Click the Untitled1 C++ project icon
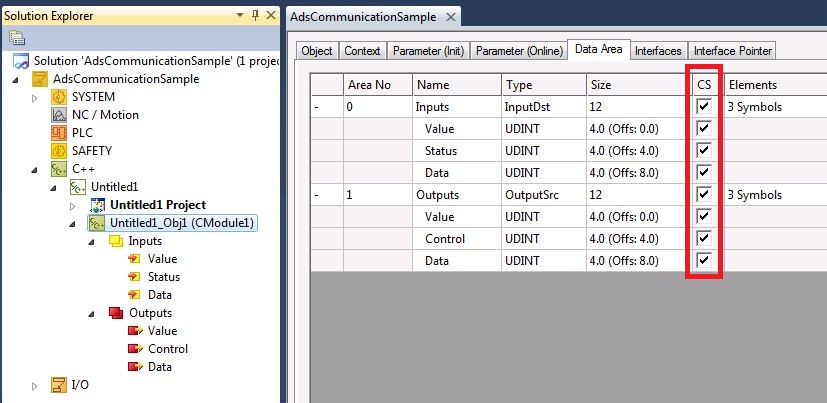 click(x=78, y=187)
